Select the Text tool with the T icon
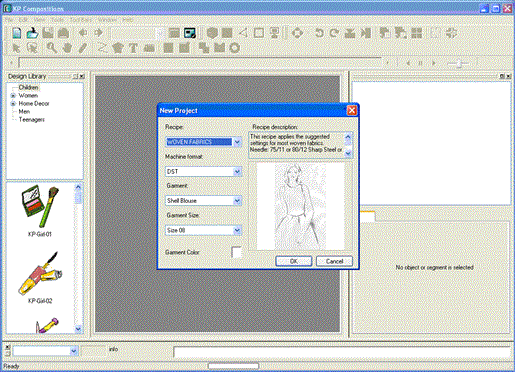 [133, 48]
